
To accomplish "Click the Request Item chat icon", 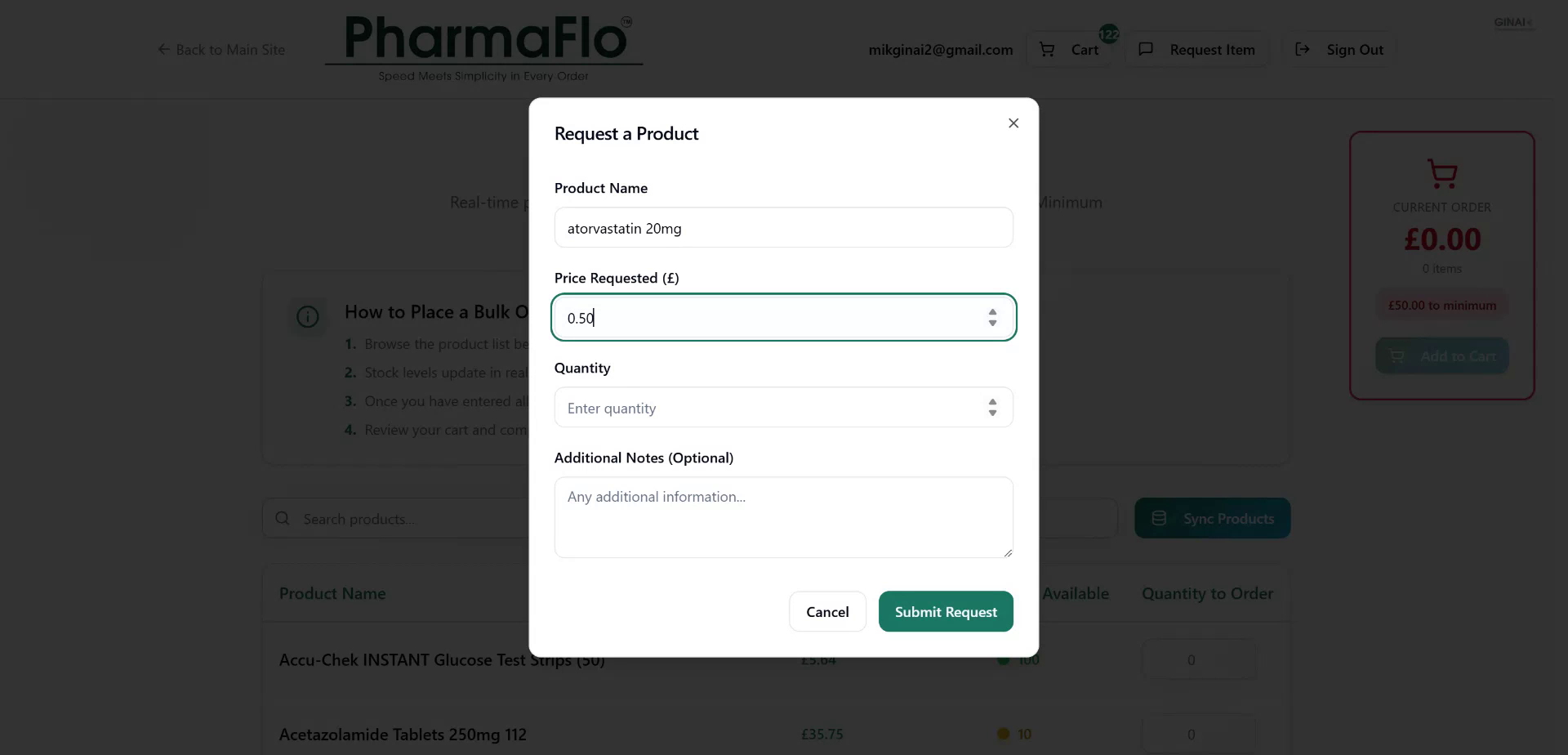I will (1146, 50).
